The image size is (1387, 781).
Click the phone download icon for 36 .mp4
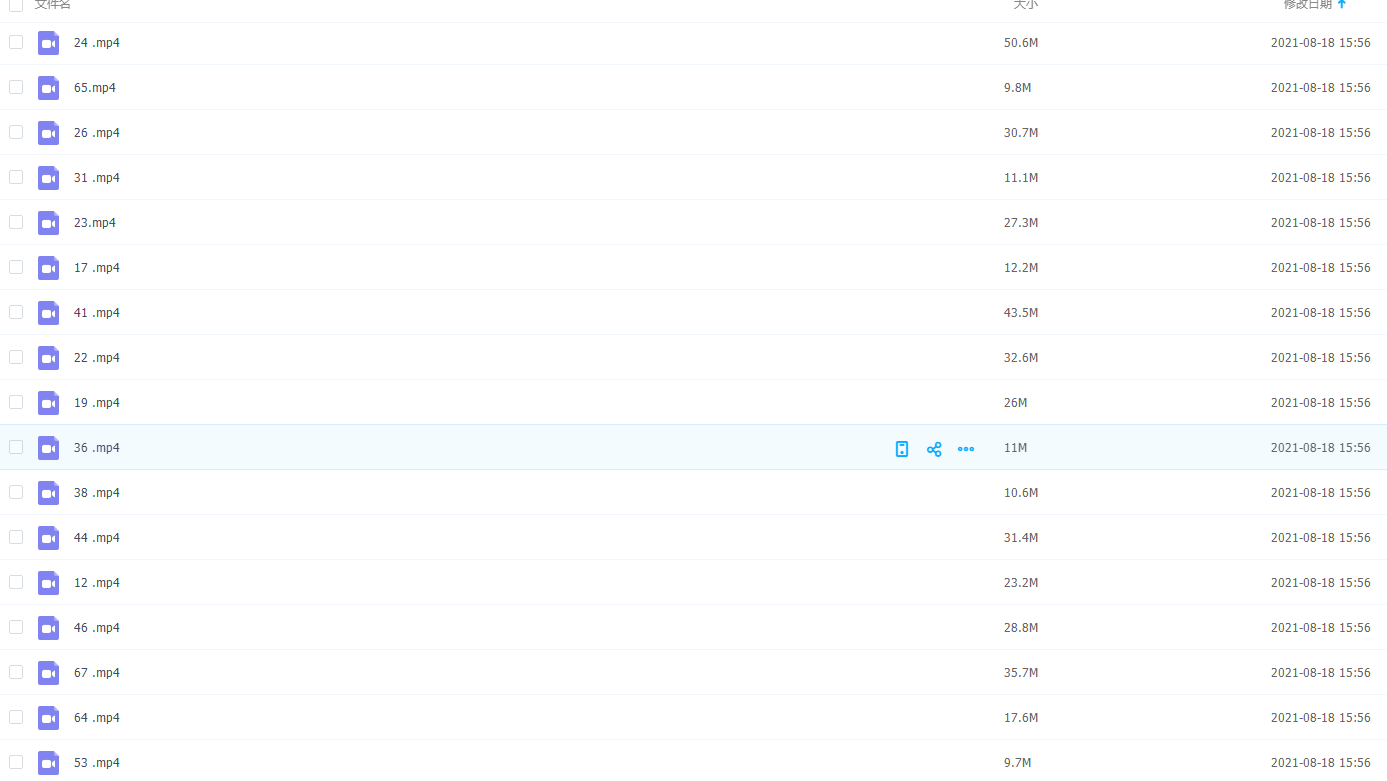tap(902, 449)
